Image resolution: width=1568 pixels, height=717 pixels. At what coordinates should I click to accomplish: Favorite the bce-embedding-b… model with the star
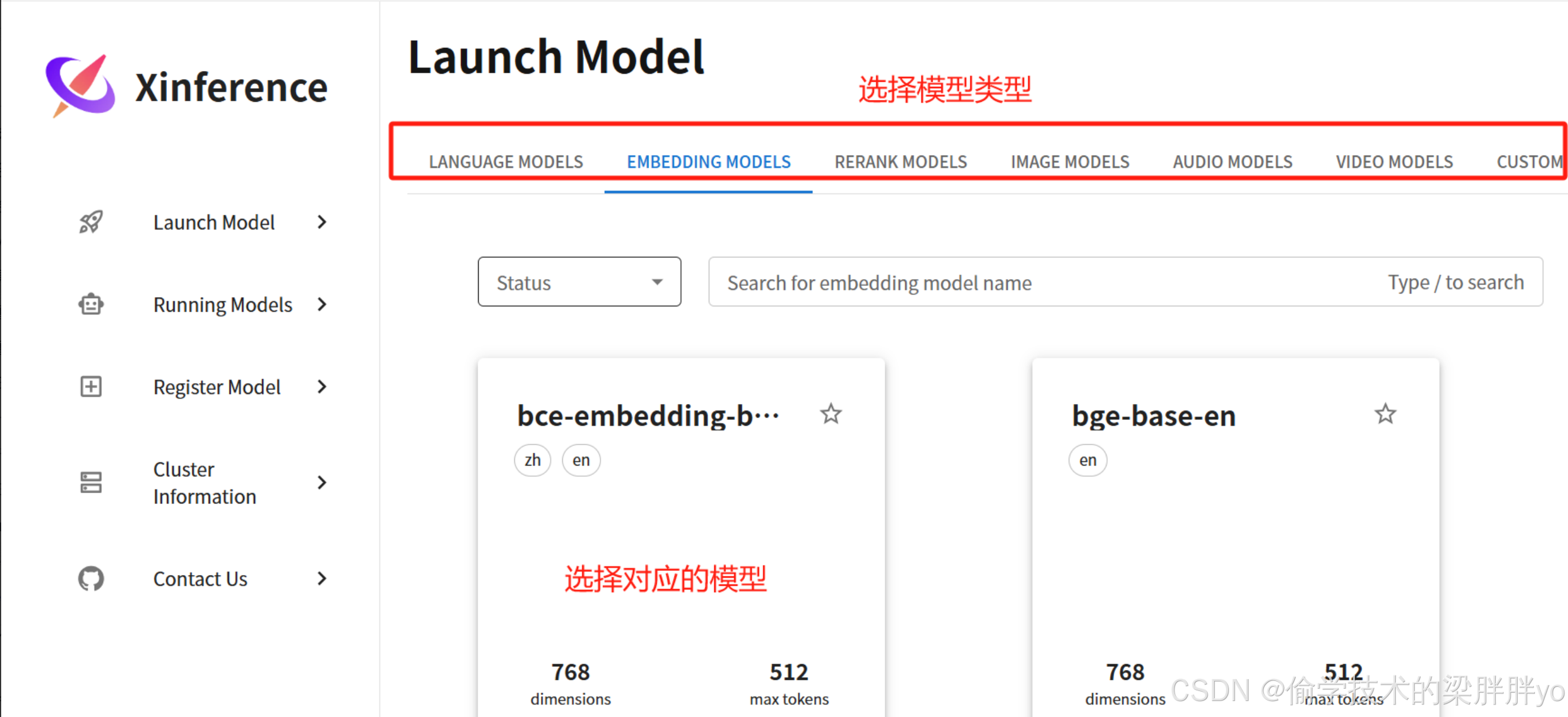click(x=831, y=415)
